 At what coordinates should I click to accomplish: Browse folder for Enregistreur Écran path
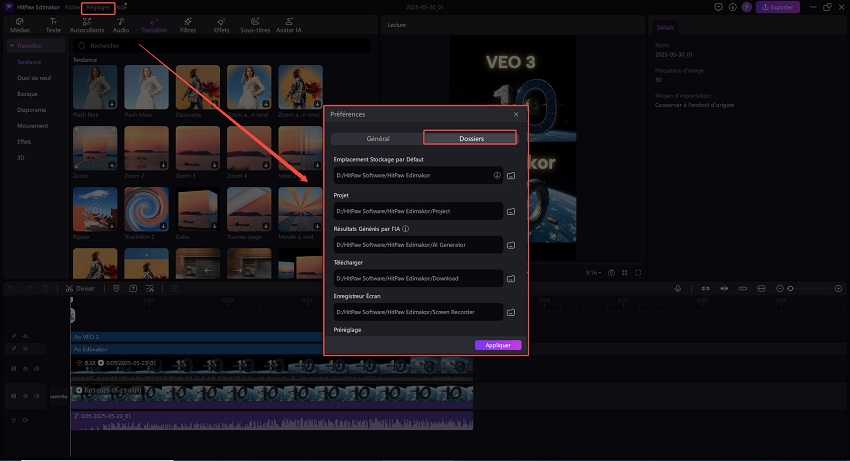(x=511, y=312)
